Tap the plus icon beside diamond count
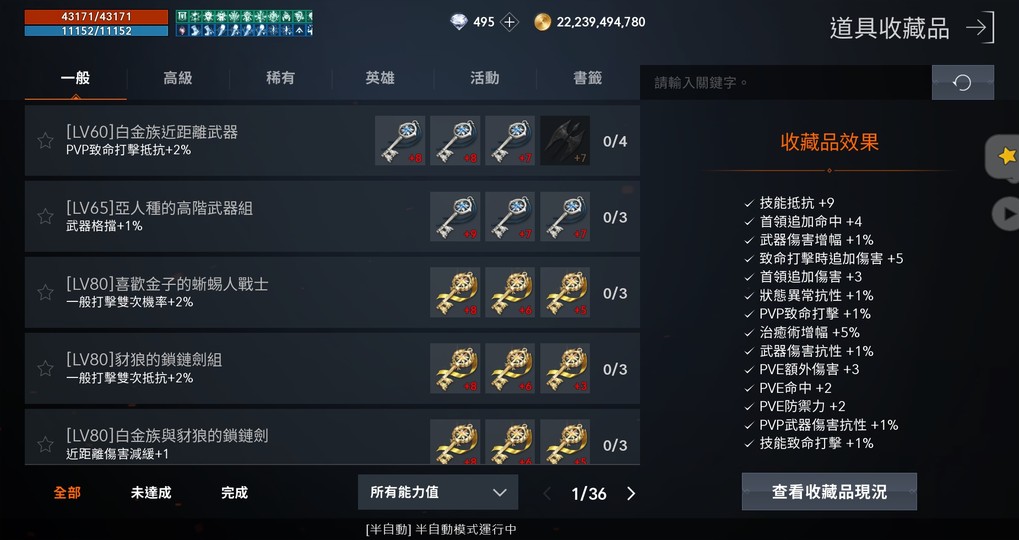 (510, 22)
